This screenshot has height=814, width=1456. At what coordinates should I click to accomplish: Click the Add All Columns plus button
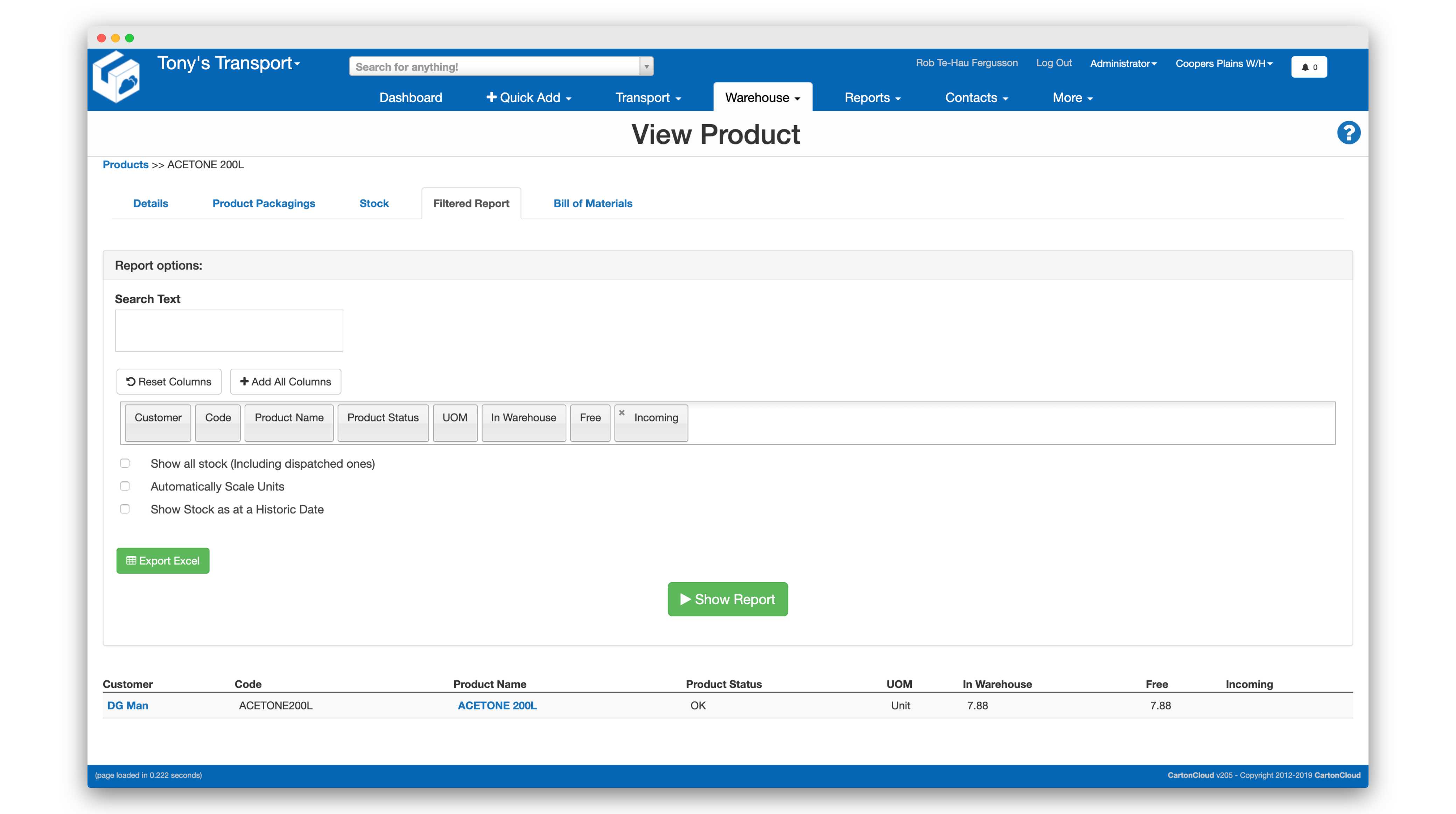click(285, 382)
